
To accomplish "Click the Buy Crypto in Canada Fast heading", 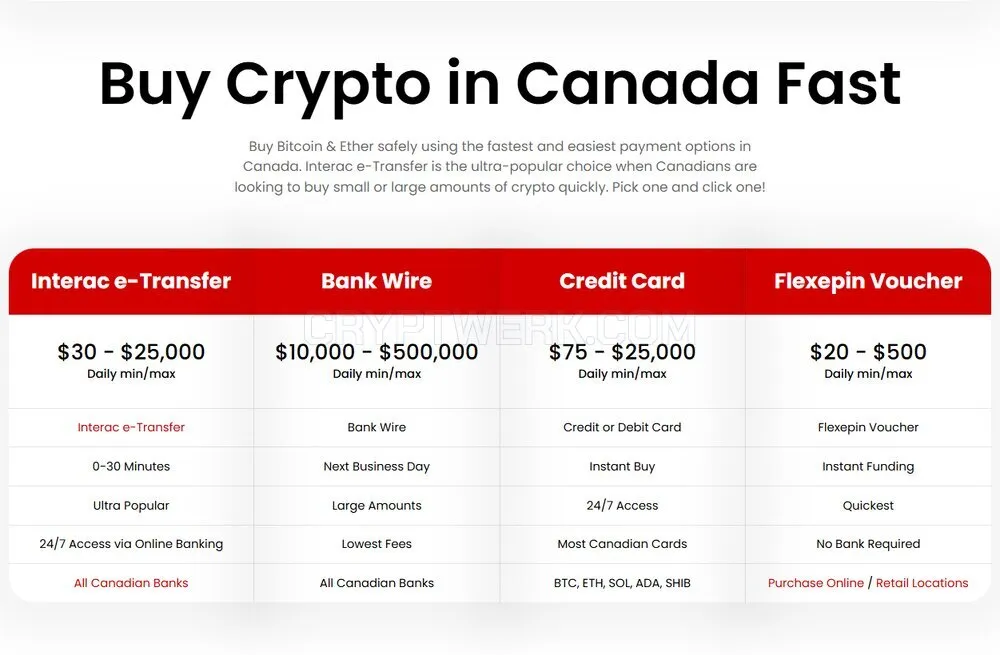I will pos(499,84).
